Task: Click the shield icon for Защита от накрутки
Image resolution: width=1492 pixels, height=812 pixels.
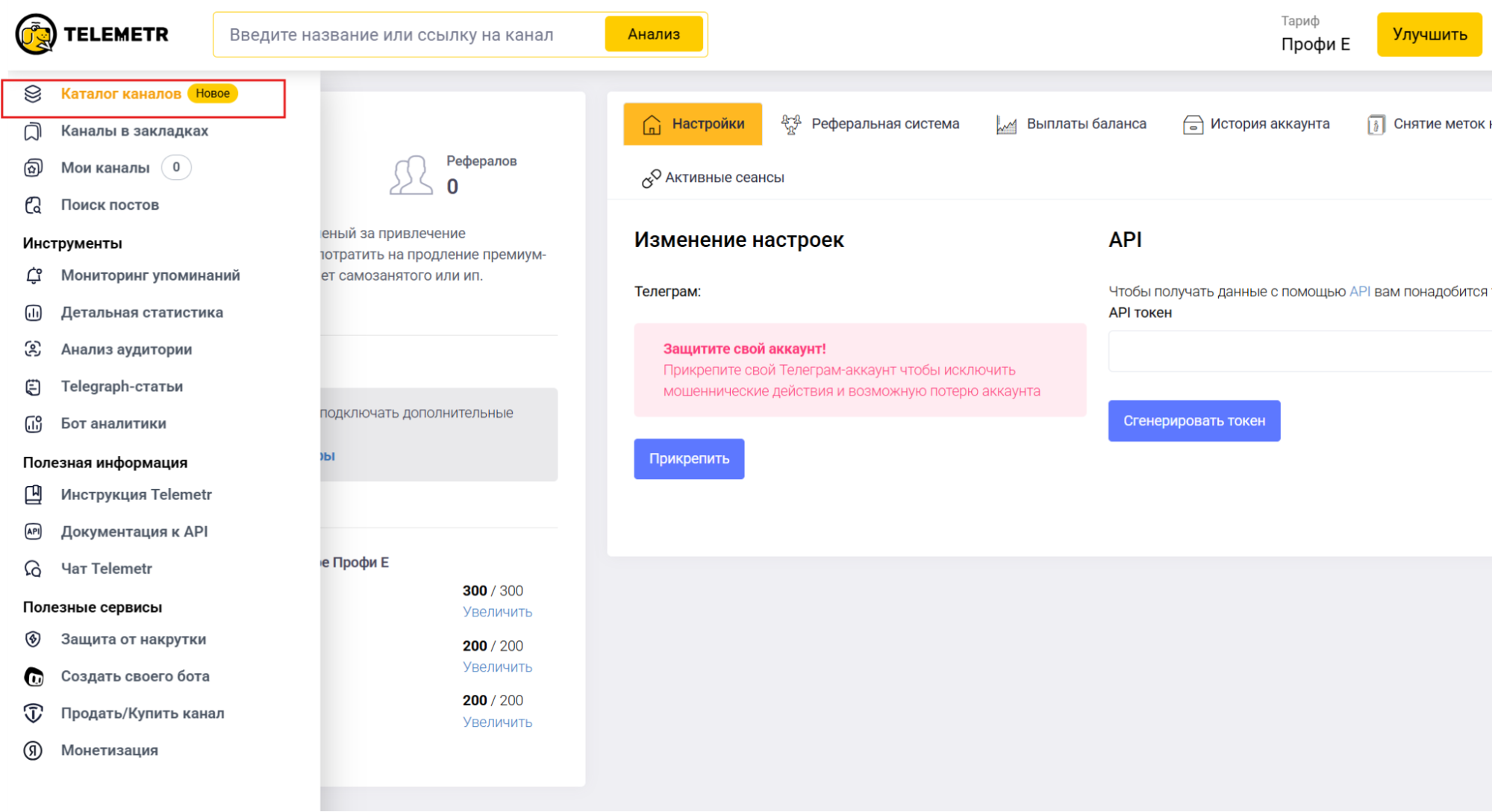Action: pos(34,639)
